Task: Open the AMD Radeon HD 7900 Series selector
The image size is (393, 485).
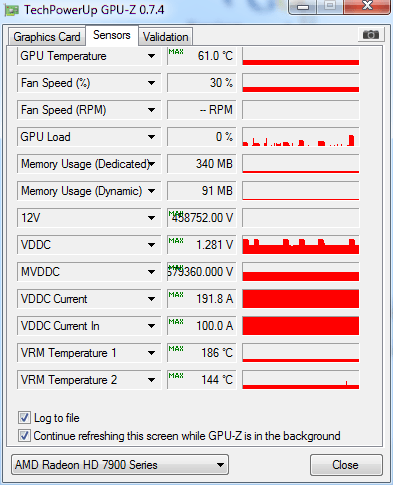Action: pyautogui.click(x=120, y=465)
